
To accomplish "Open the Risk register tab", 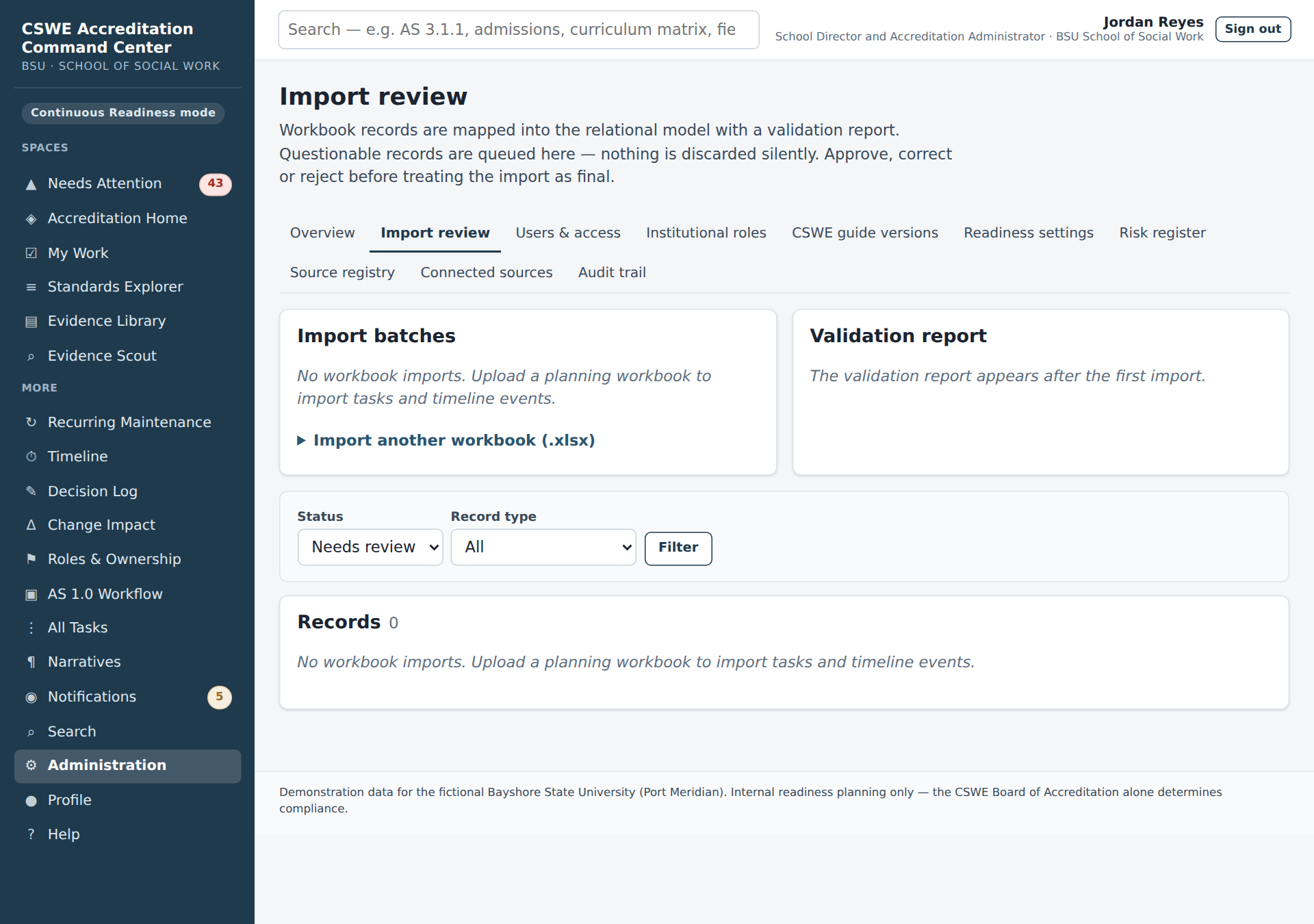I will tap(1162, 233).
